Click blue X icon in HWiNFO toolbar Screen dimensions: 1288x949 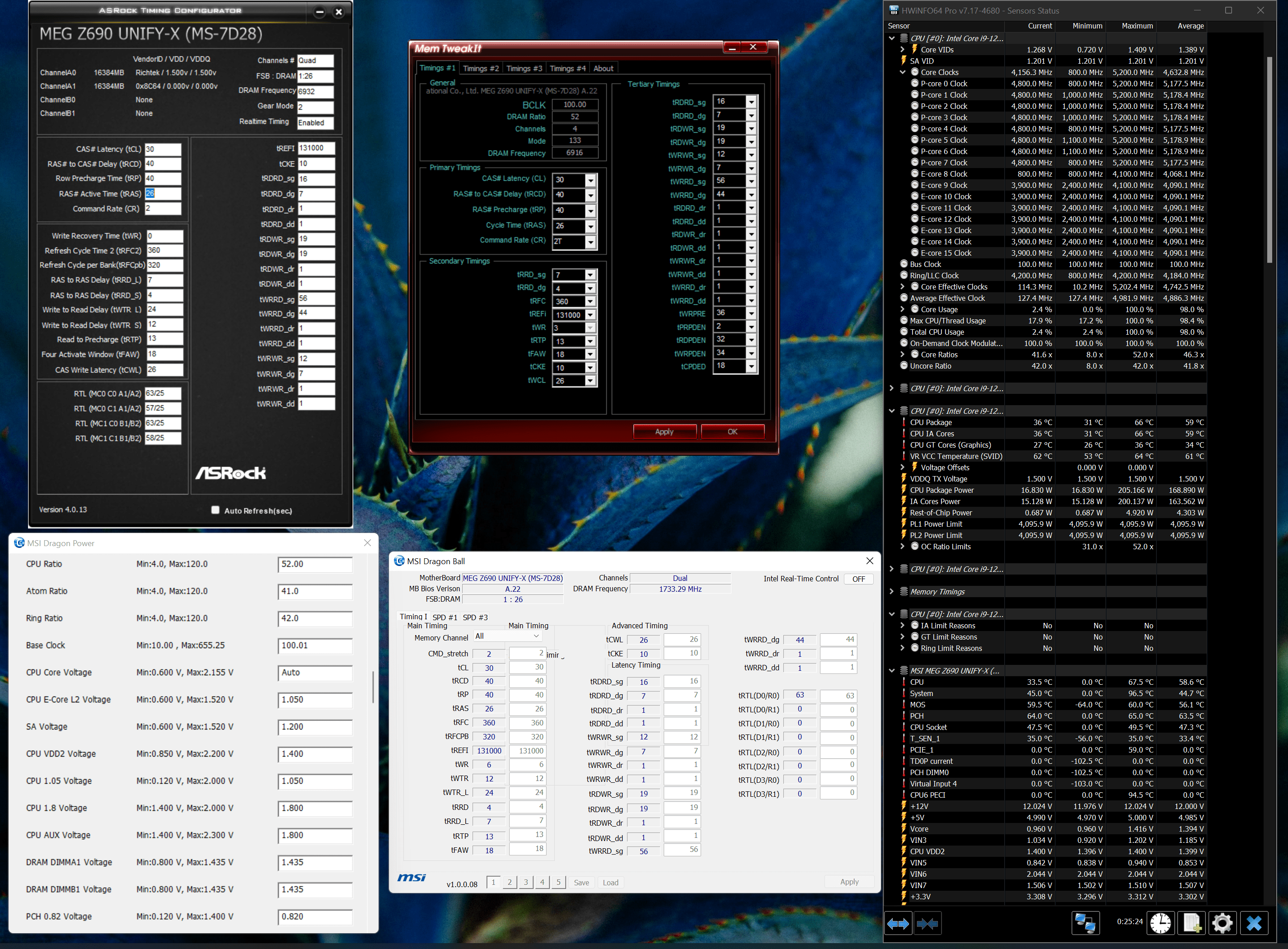[1254, 923]
